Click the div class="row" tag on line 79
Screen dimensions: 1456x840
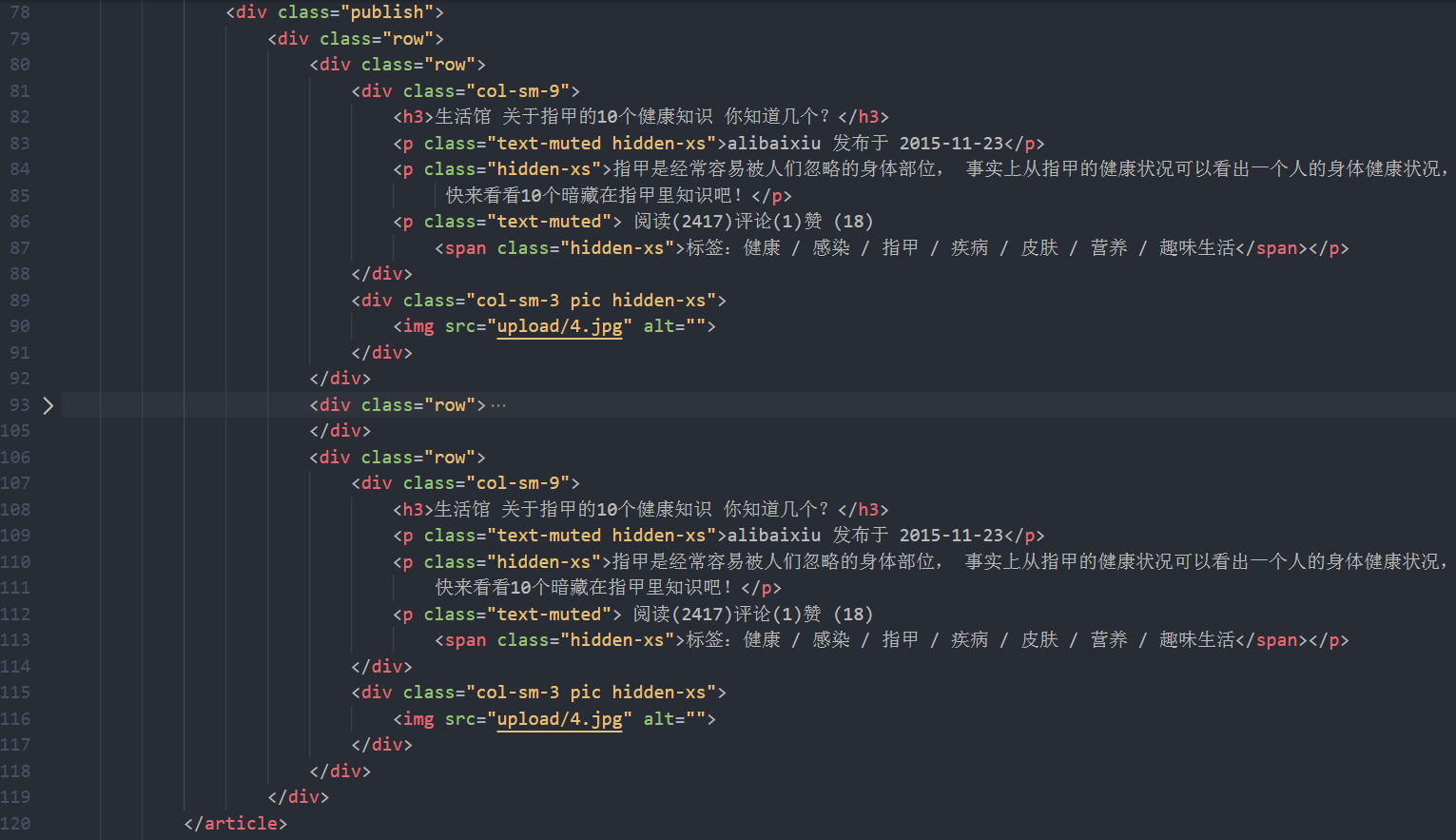tap(356, 39)
